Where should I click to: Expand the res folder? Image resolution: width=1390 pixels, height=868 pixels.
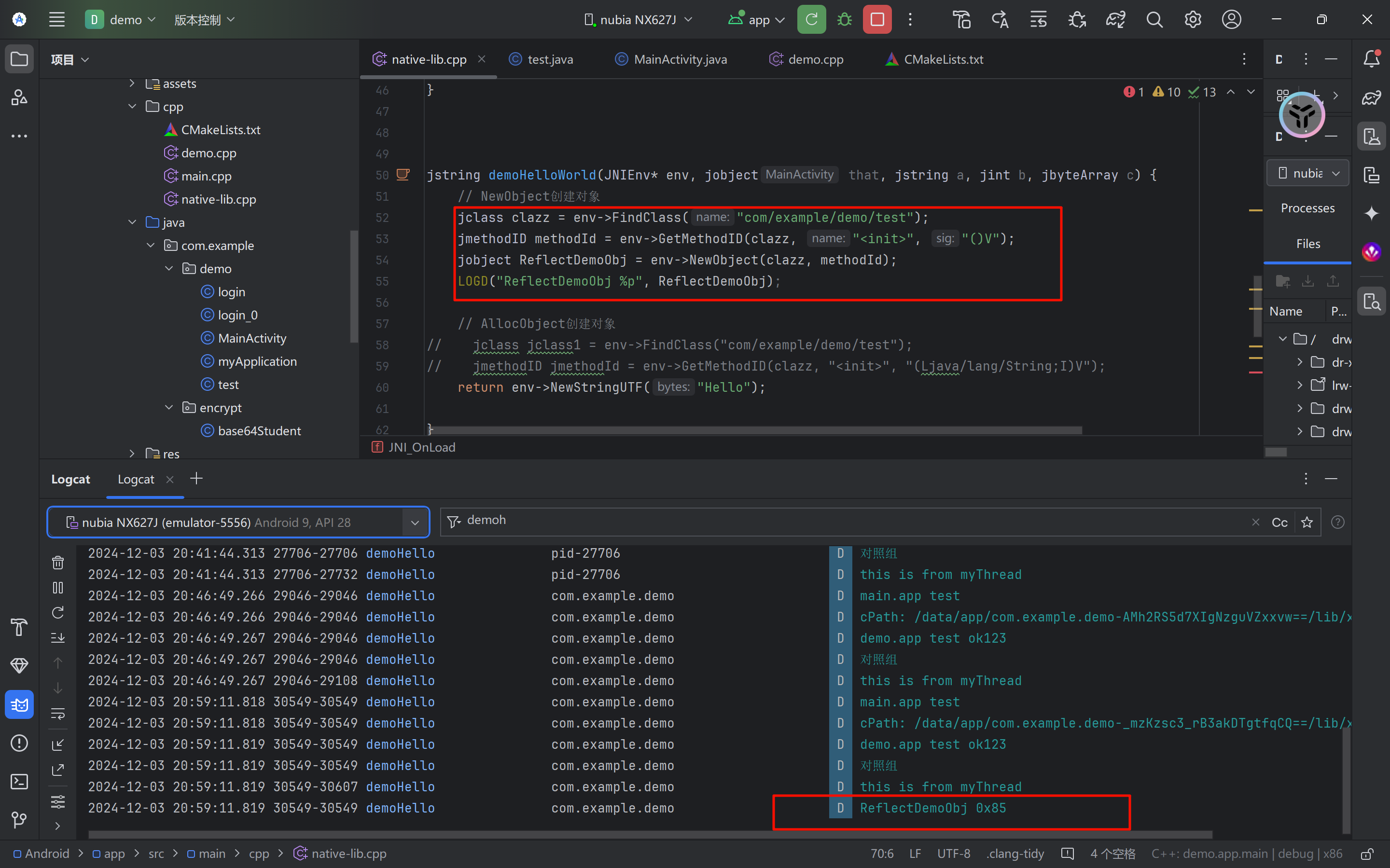(x=132, y=454)
